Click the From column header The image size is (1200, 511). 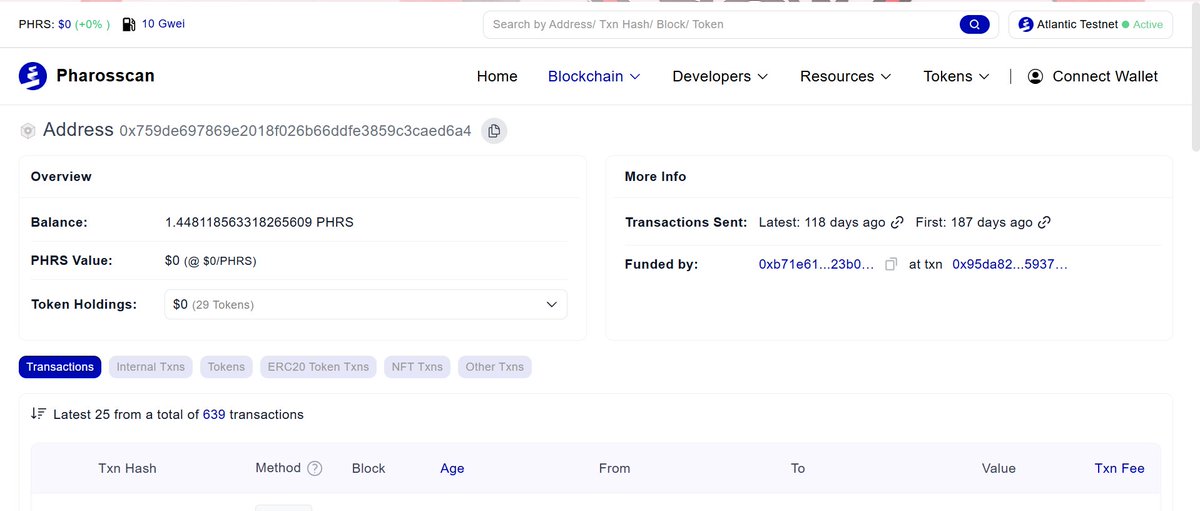coord(615,468)
